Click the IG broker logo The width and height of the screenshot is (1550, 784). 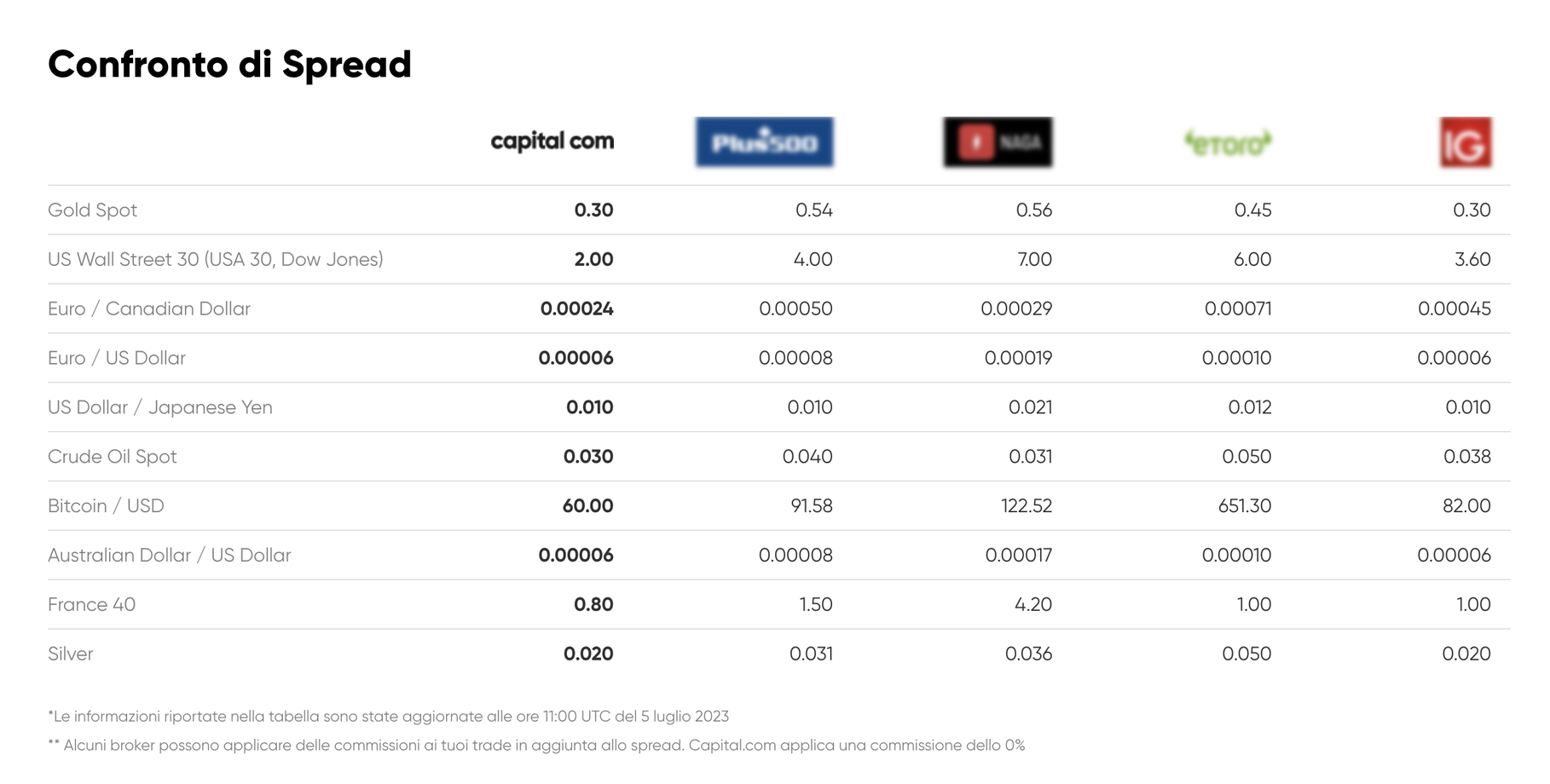1466,142
